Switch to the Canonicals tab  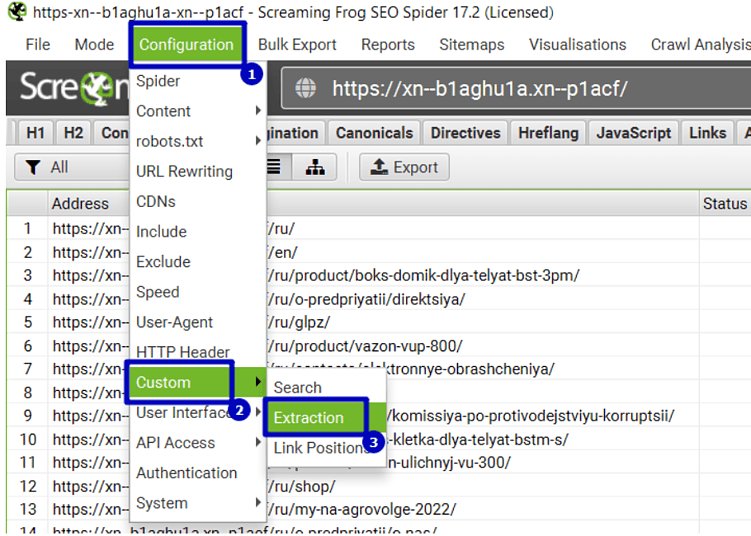pos(374,133)
